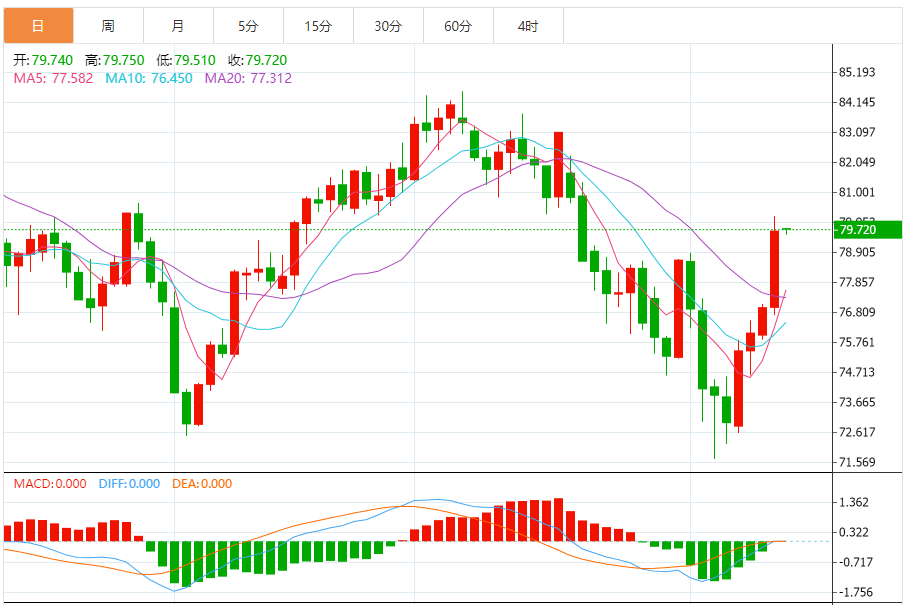Click the MACD:0.000 label
The height and width of the screenshot is (605, 909).
(x=50, y=484)
